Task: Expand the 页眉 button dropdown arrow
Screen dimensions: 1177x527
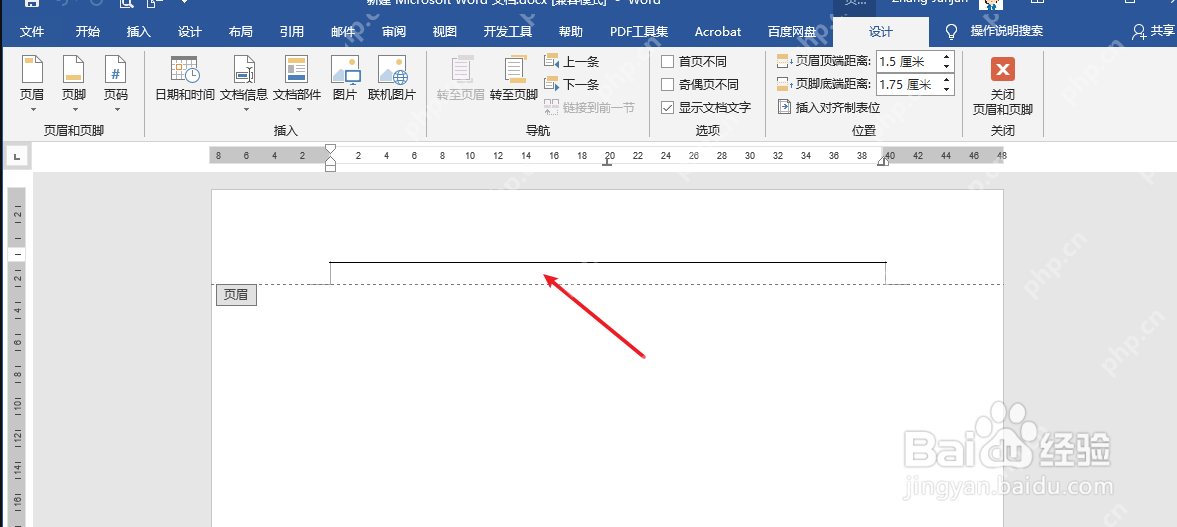Action: pyautogui.click(x=32, y=110)
